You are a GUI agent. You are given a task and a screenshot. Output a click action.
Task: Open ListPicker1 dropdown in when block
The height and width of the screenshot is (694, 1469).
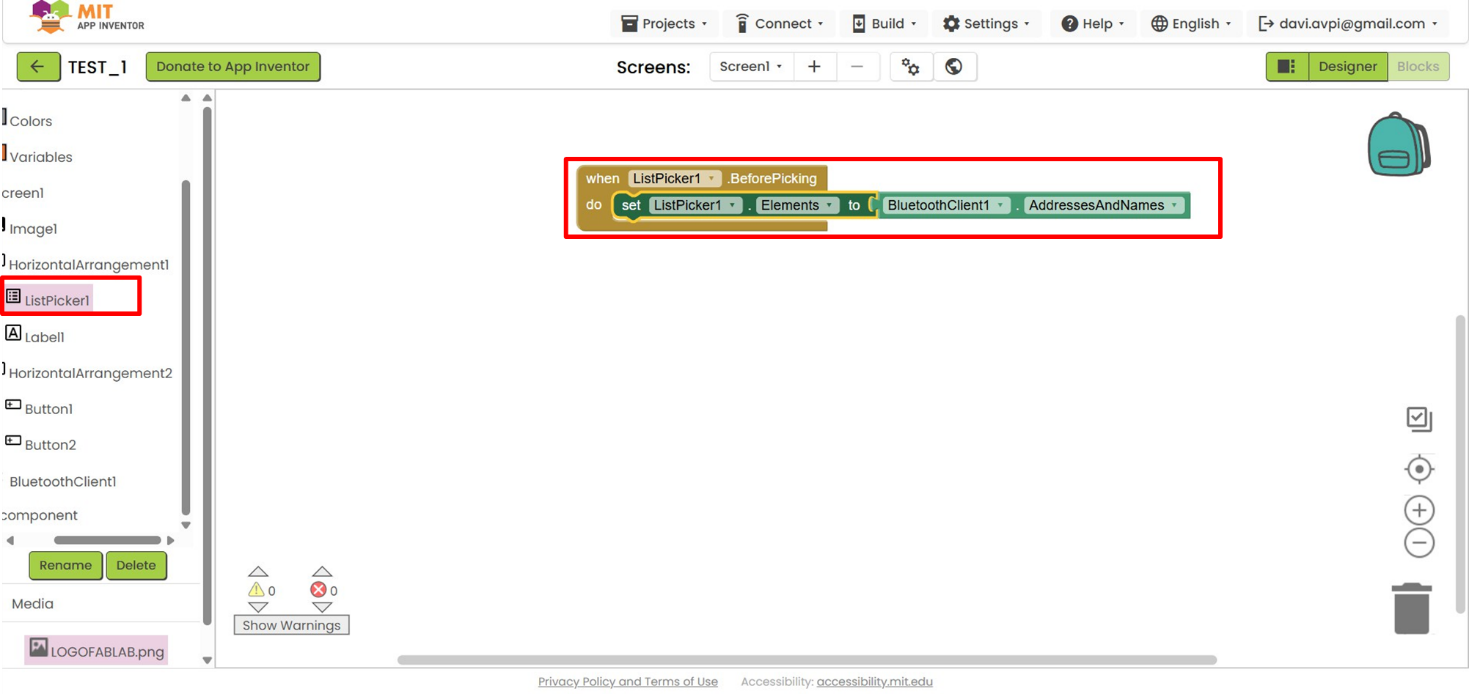point(674,178)
